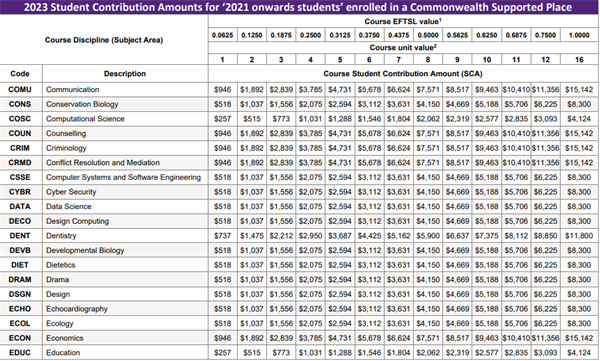Click the 'Course unit value' heading
Viewport: 600px width, 361px height.
click(403, 47)
